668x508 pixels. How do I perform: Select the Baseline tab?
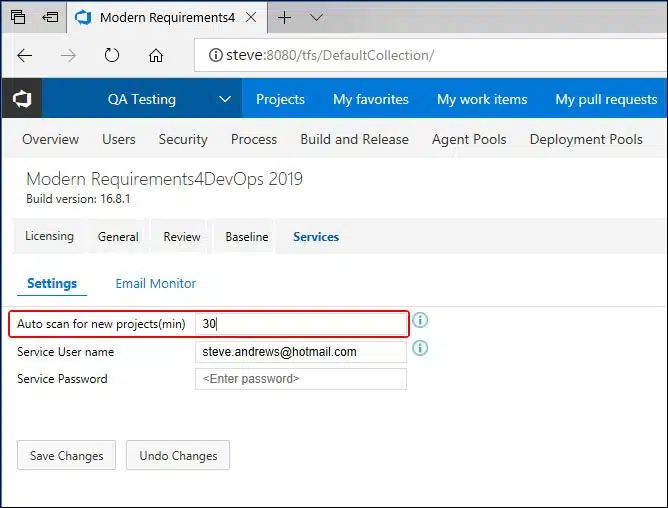(246, 237)
